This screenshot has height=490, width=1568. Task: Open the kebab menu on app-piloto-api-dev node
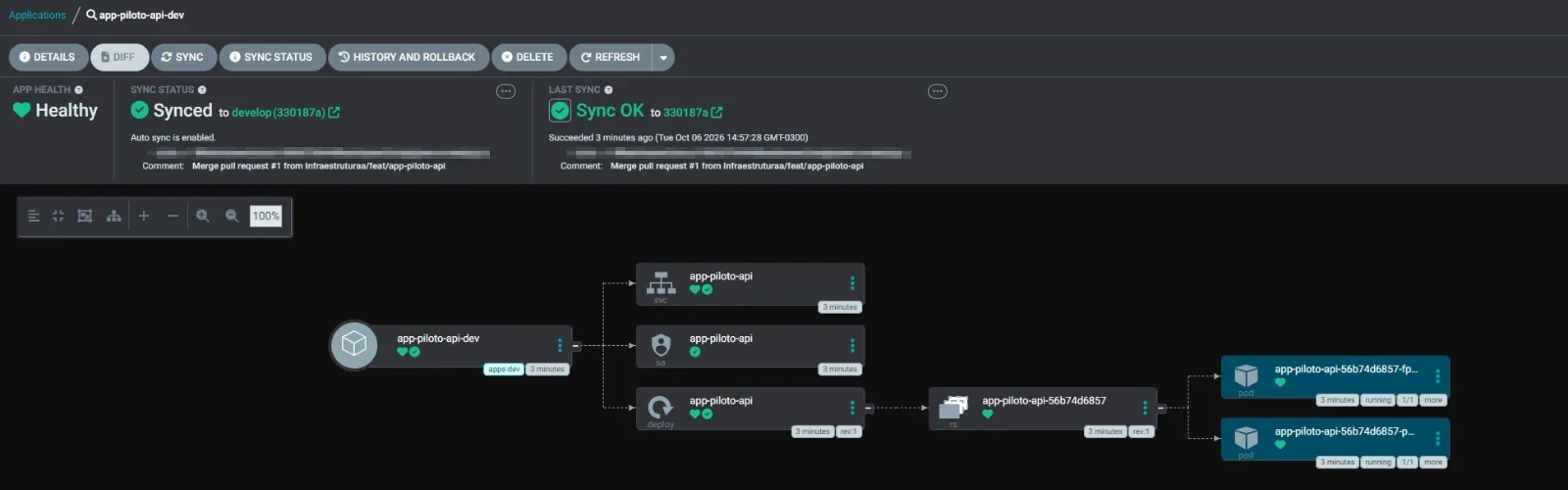[560, 345]
